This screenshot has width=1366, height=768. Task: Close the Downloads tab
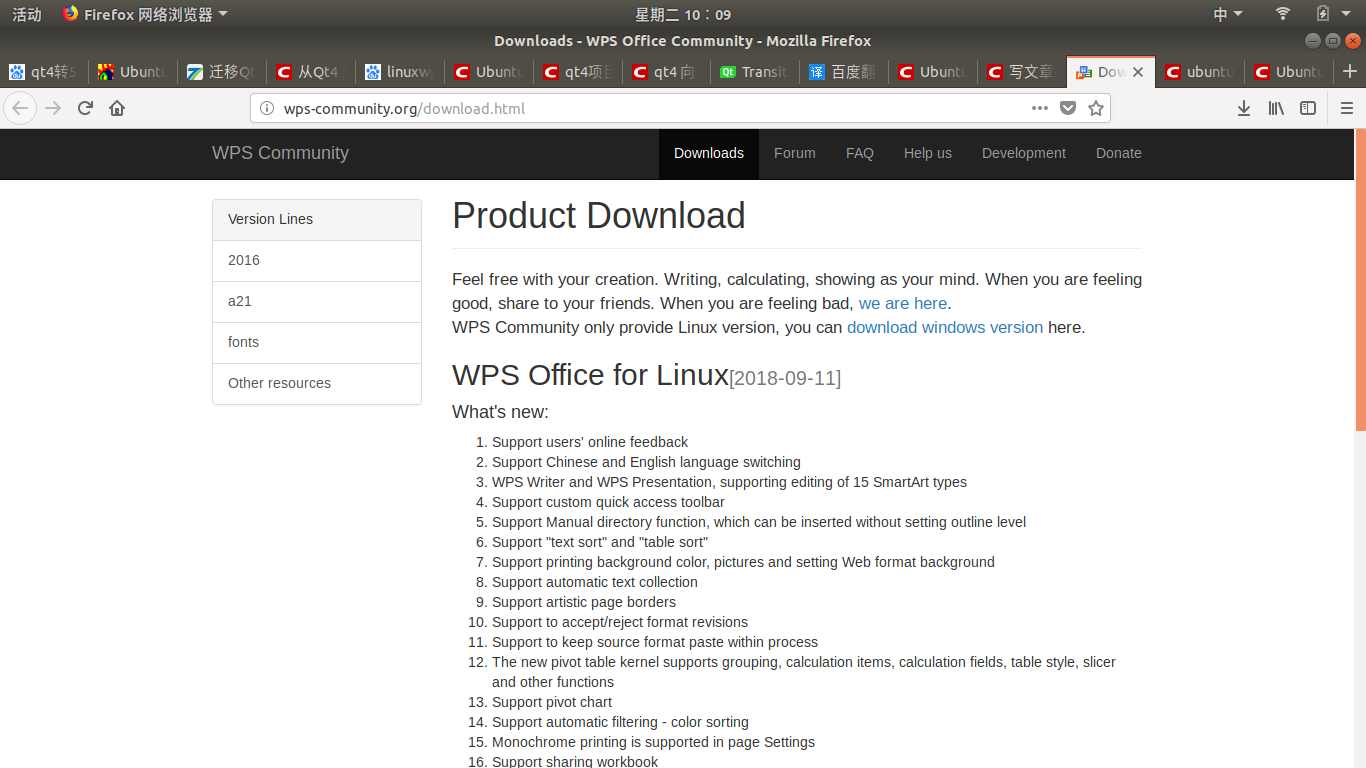click(x=1138, y=72)
